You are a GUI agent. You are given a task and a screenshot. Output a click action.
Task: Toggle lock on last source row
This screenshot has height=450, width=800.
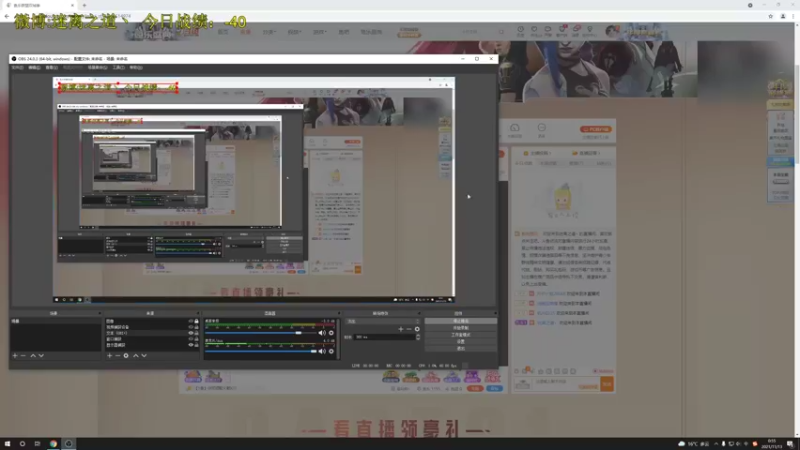(196, 345)
